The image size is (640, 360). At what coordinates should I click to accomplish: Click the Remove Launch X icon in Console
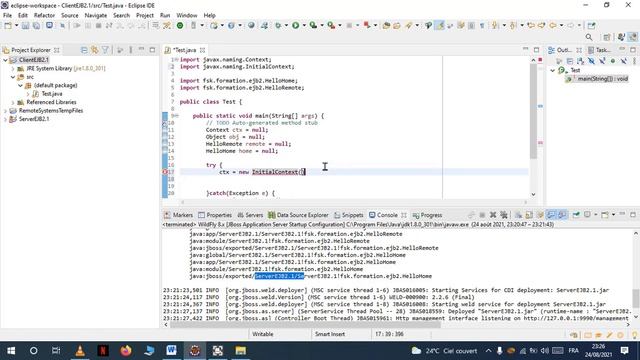[493, 215]
